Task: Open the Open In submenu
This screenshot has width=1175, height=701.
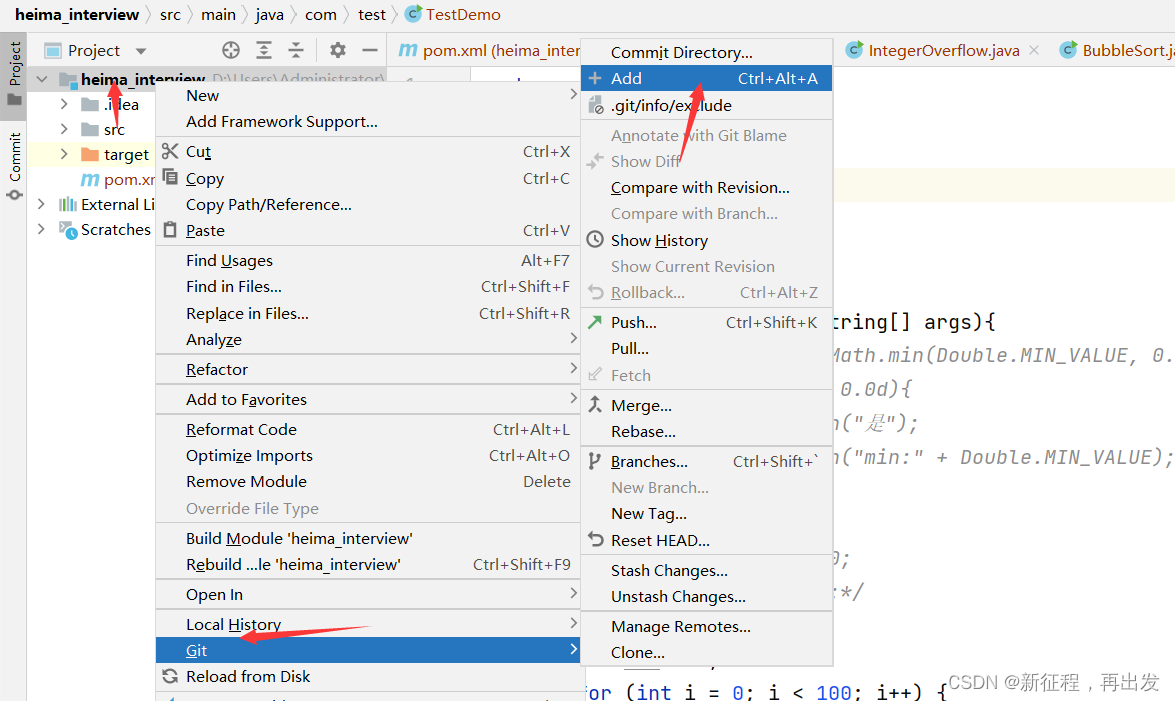Action: [368, 595]
